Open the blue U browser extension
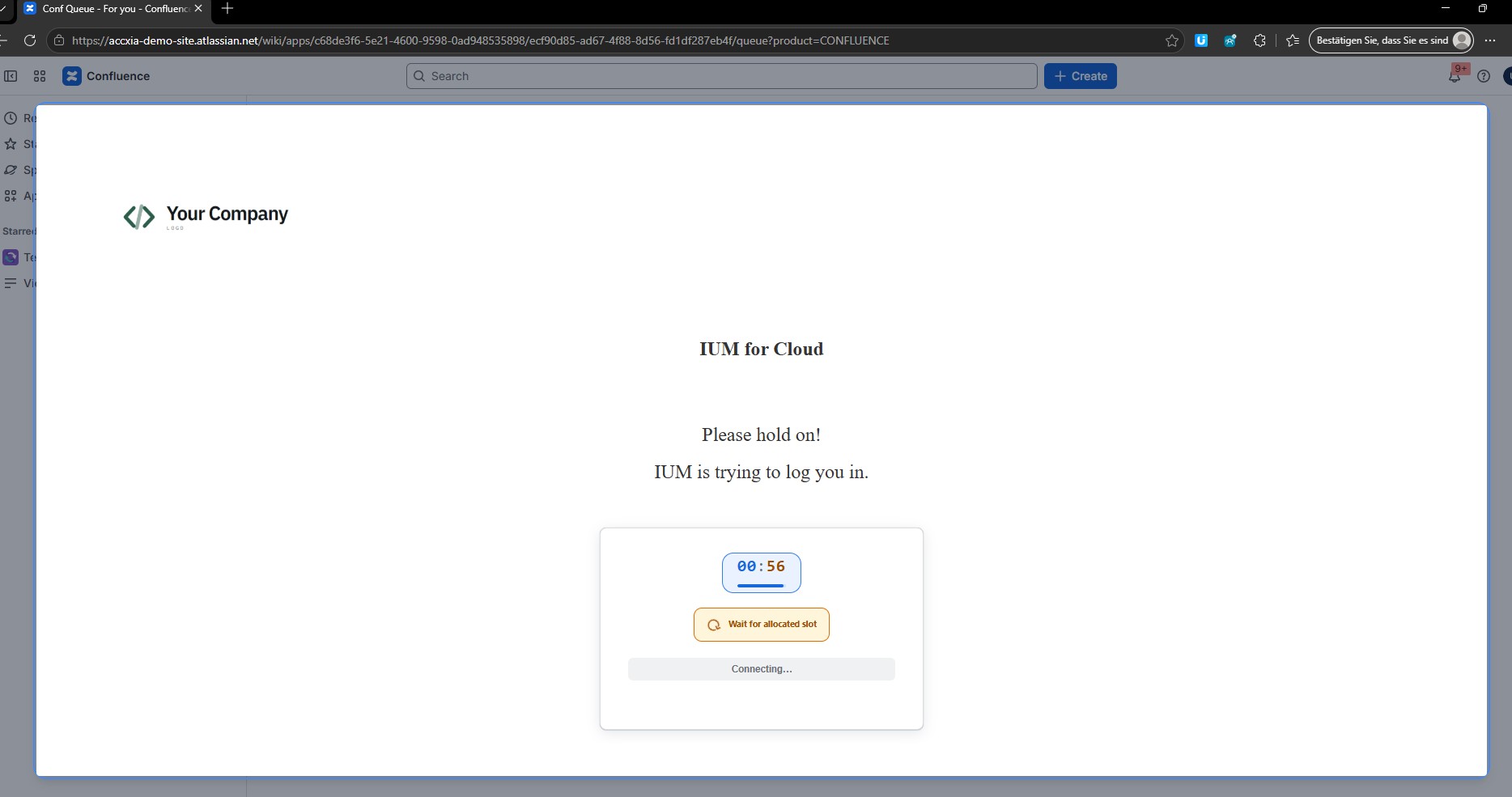 [1201, 40]
